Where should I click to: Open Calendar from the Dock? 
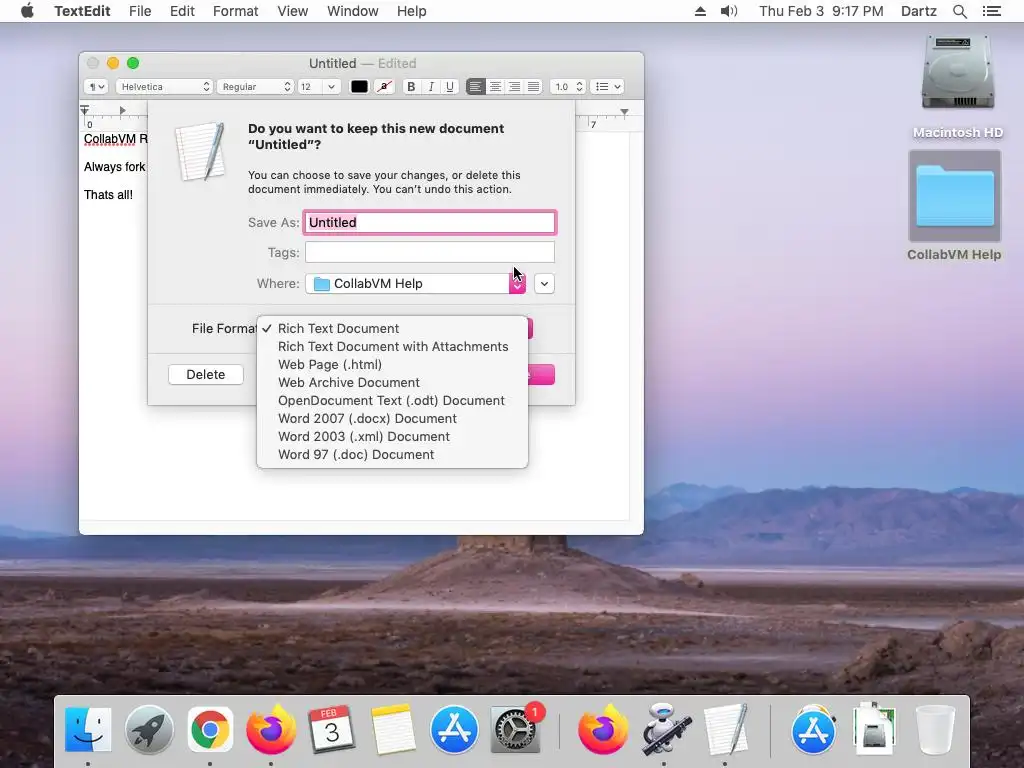coord(332,729)
